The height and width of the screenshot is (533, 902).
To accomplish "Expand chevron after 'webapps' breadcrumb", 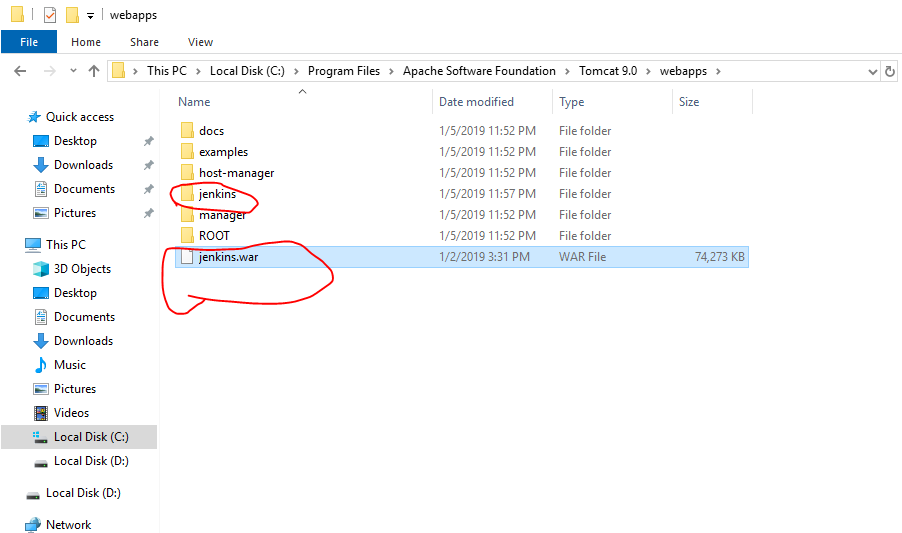I will click(x=718, y=71).
